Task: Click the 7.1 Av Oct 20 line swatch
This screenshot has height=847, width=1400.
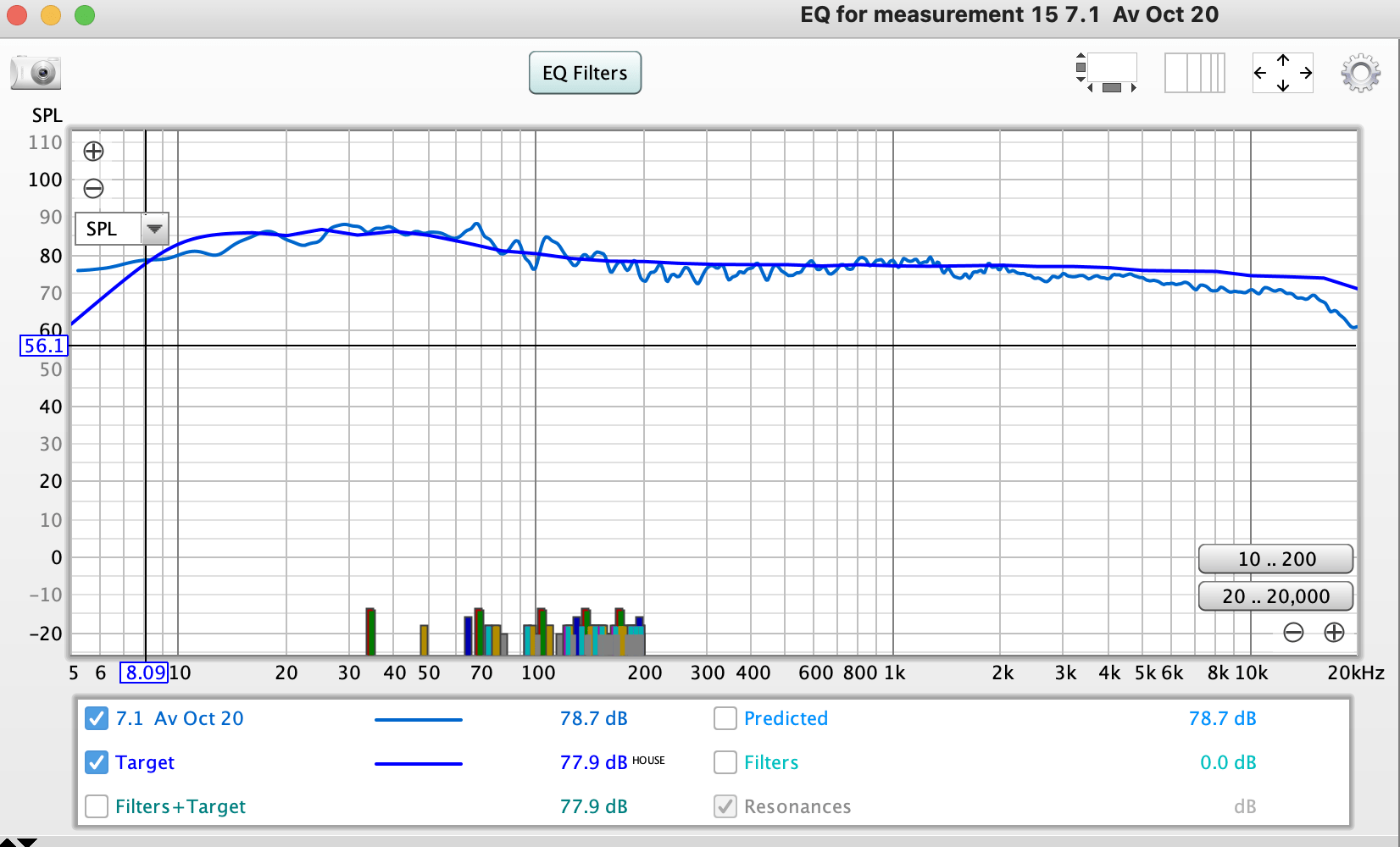Action: [419, 720]
